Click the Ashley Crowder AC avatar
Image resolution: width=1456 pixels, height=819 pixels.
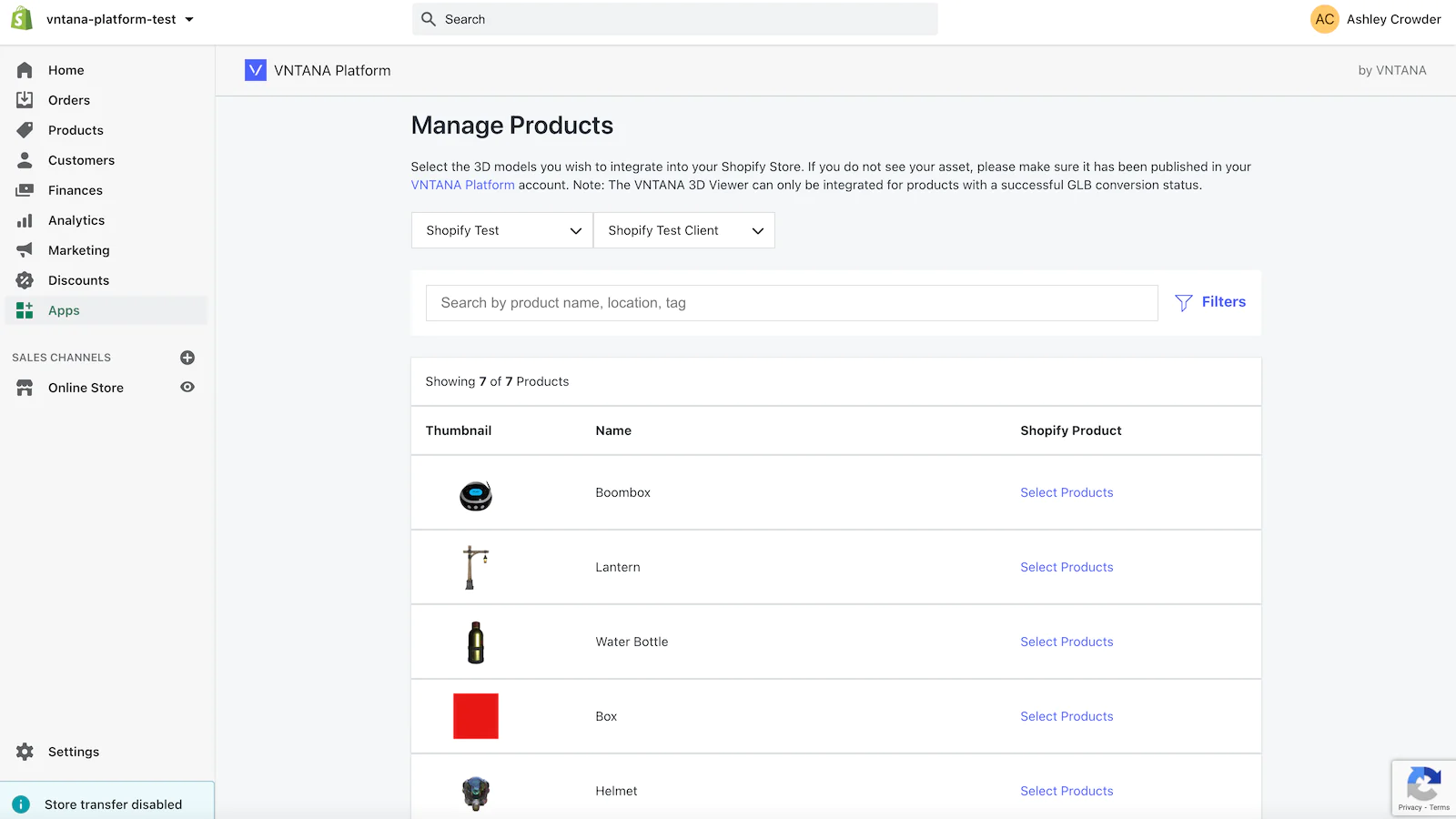pos(1324,19)
